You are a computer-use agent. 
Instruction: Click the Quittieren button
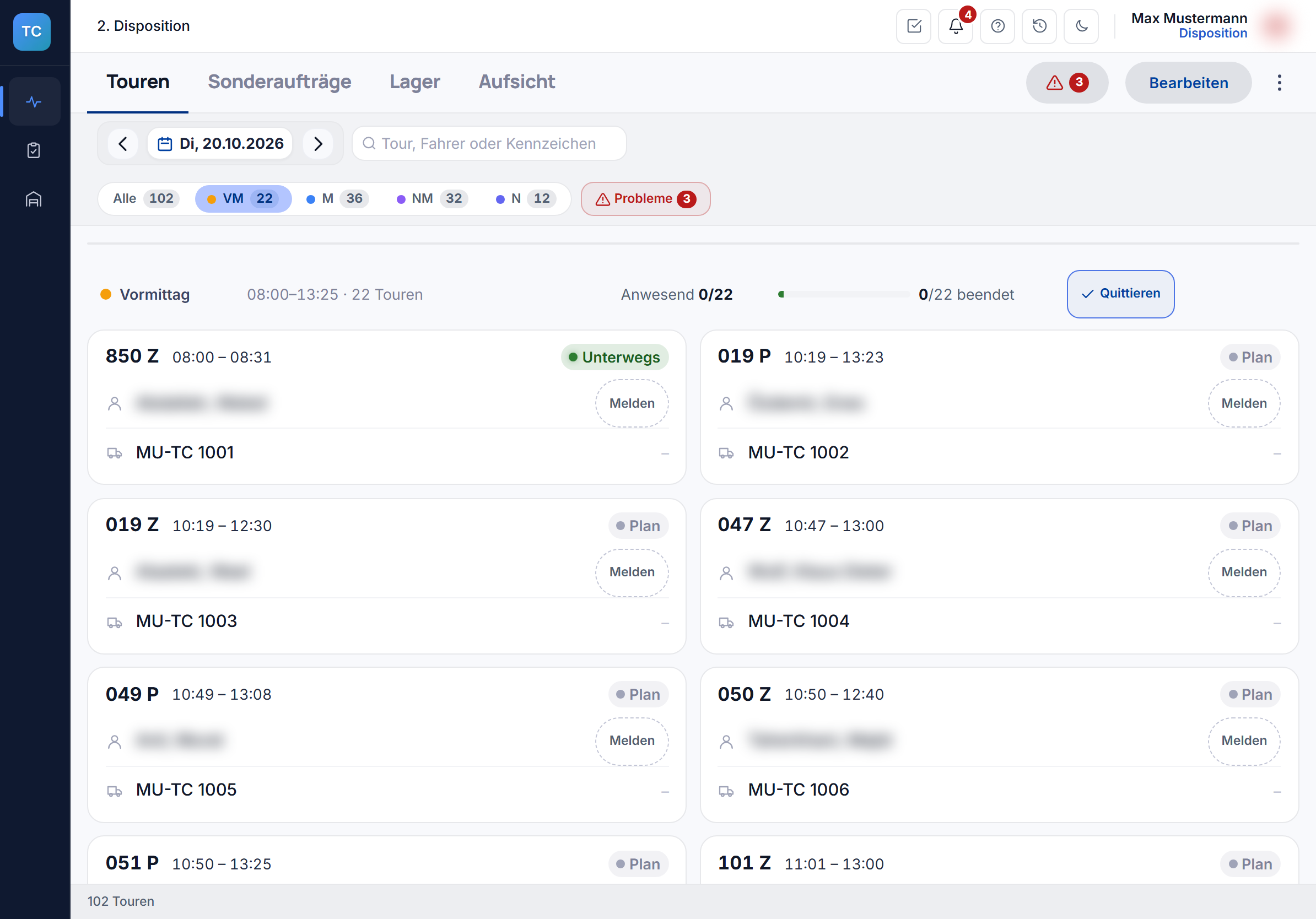pos(1121,294)
